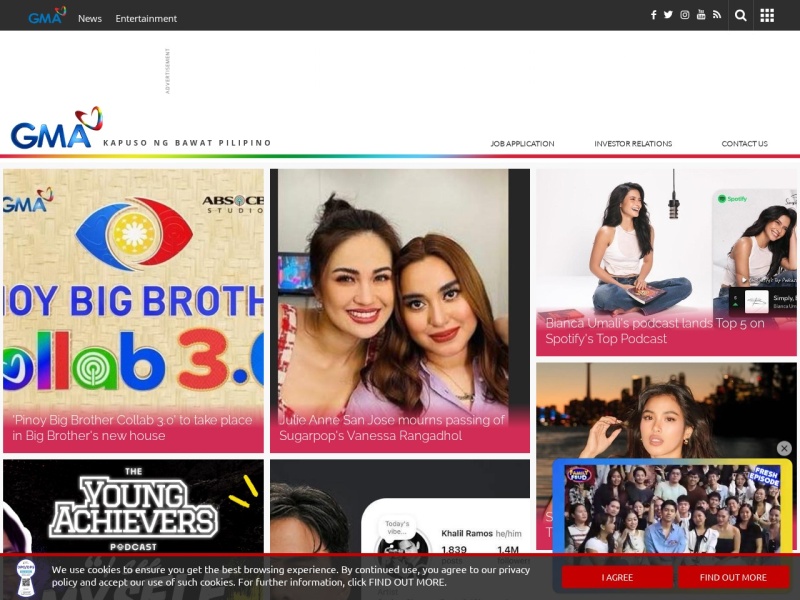Play the Family Feud fresh episode video
Screen dimensions: 800x600
pyautogui.click(x=672, y=507)
